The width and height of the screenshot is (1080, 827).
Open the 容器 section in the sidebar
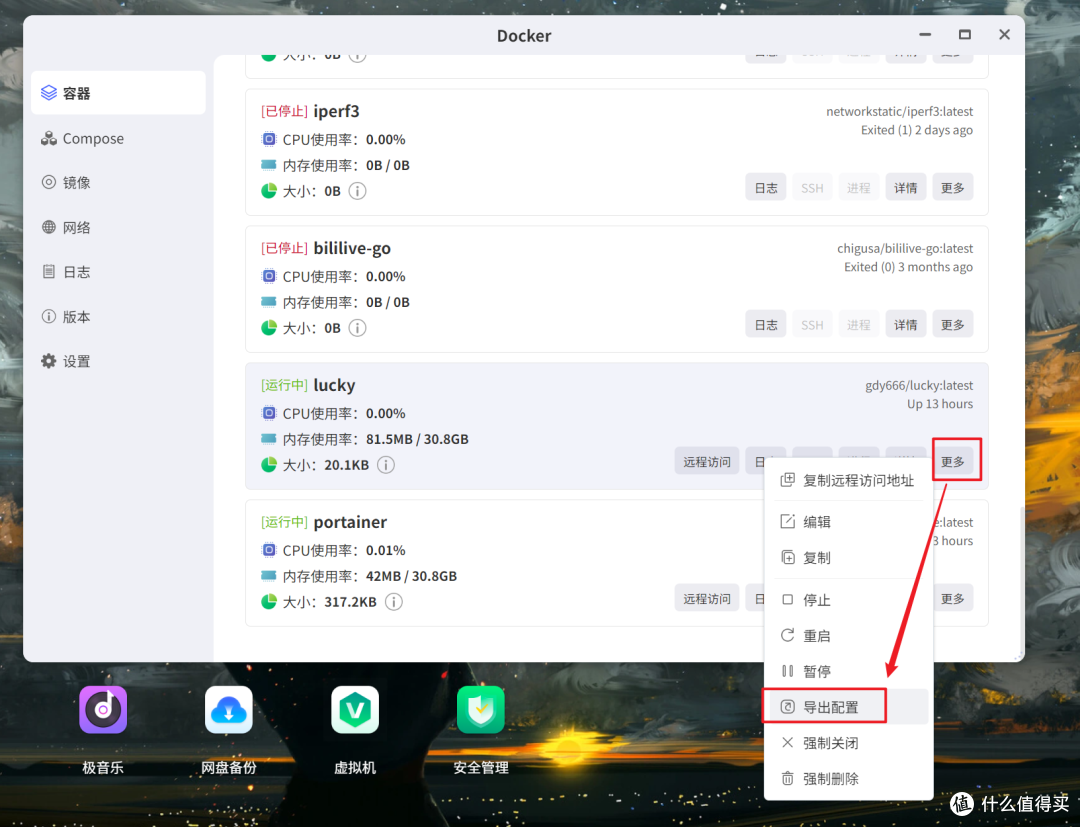[x=118, y=93]
